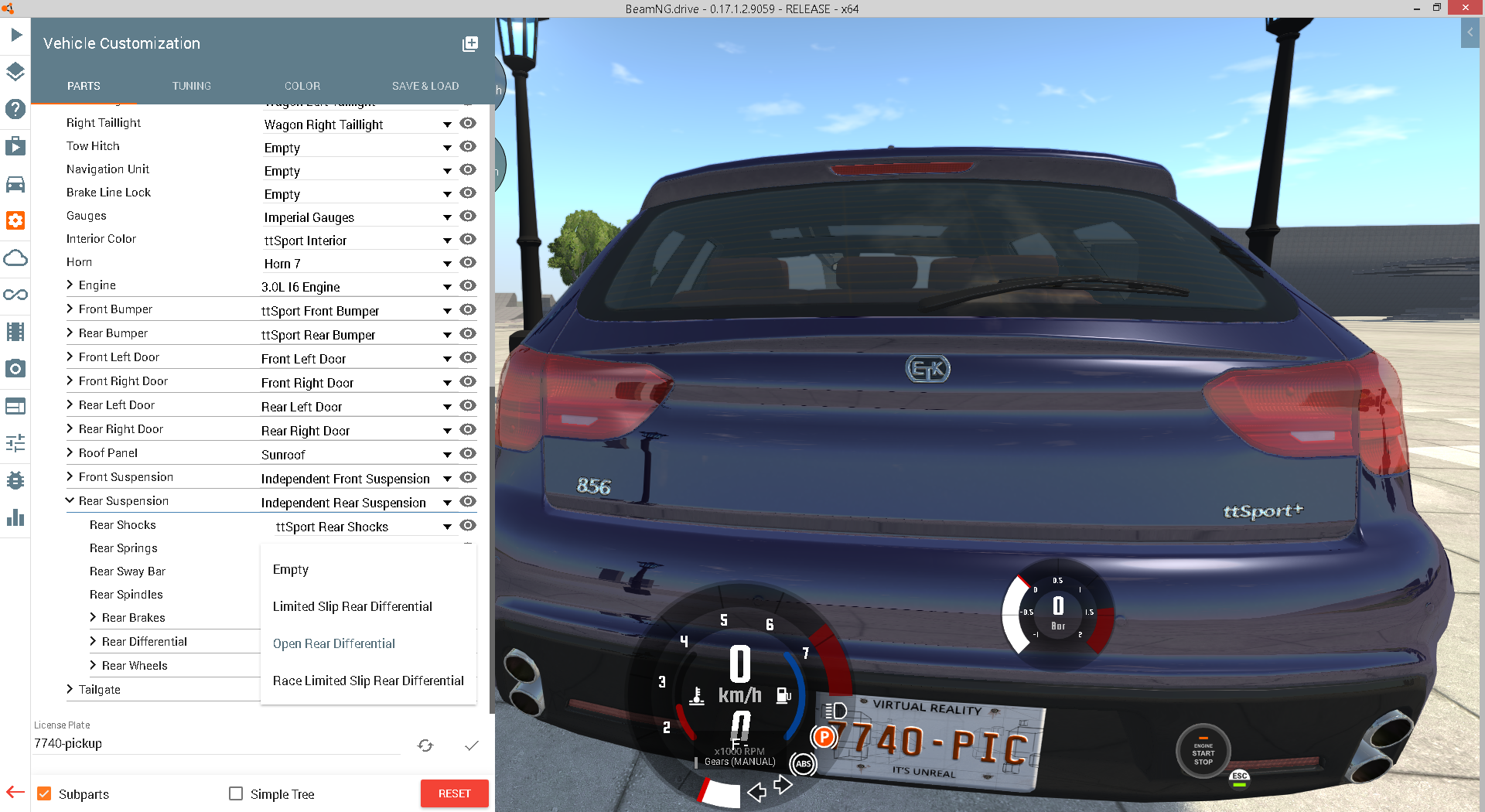Click the parking brake P indicator
The height and width of the screenshot is (812, 1485).
[x=824, y=737]
